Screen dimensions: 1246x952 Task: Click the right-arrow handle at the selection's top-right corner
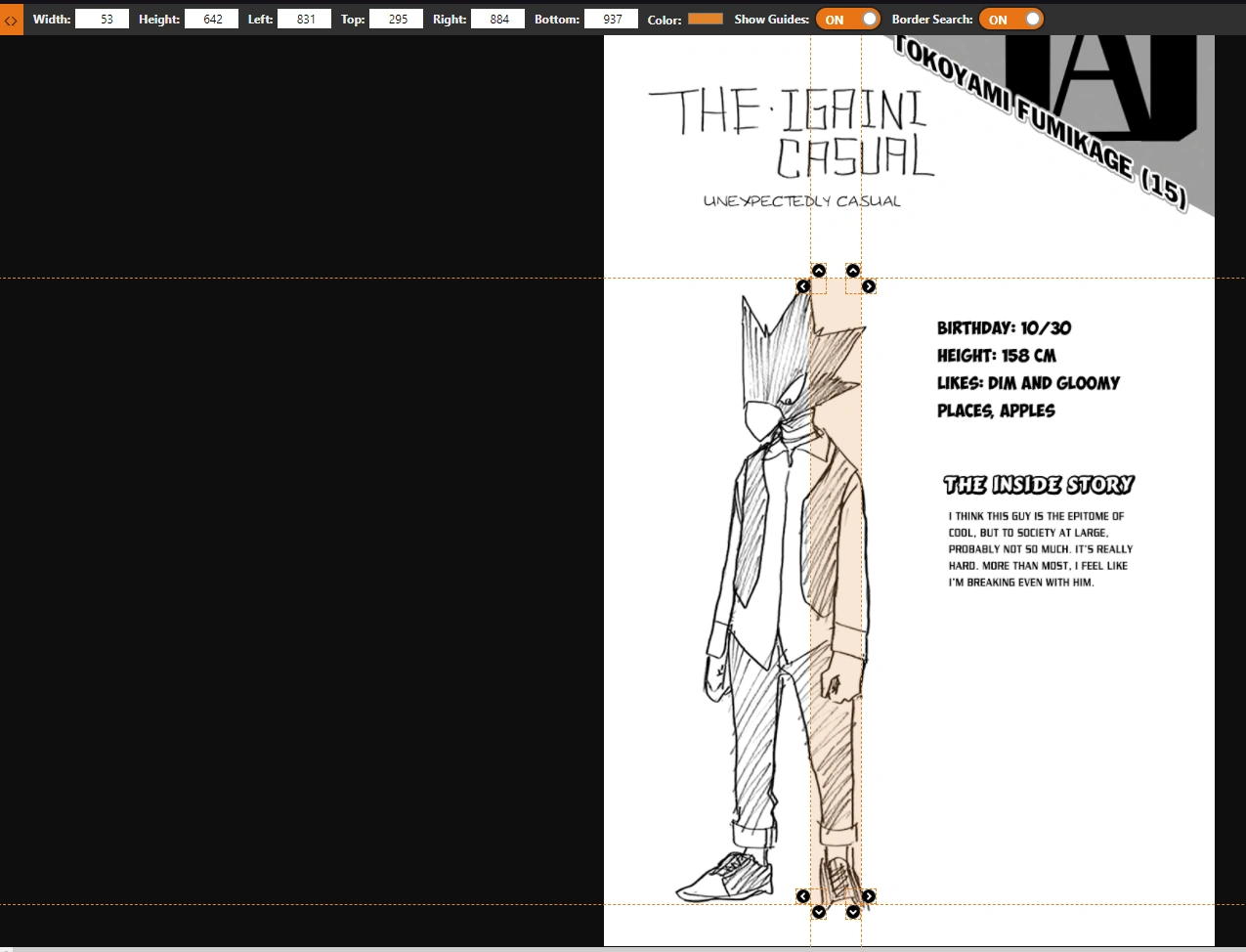[x=869, y=286]
